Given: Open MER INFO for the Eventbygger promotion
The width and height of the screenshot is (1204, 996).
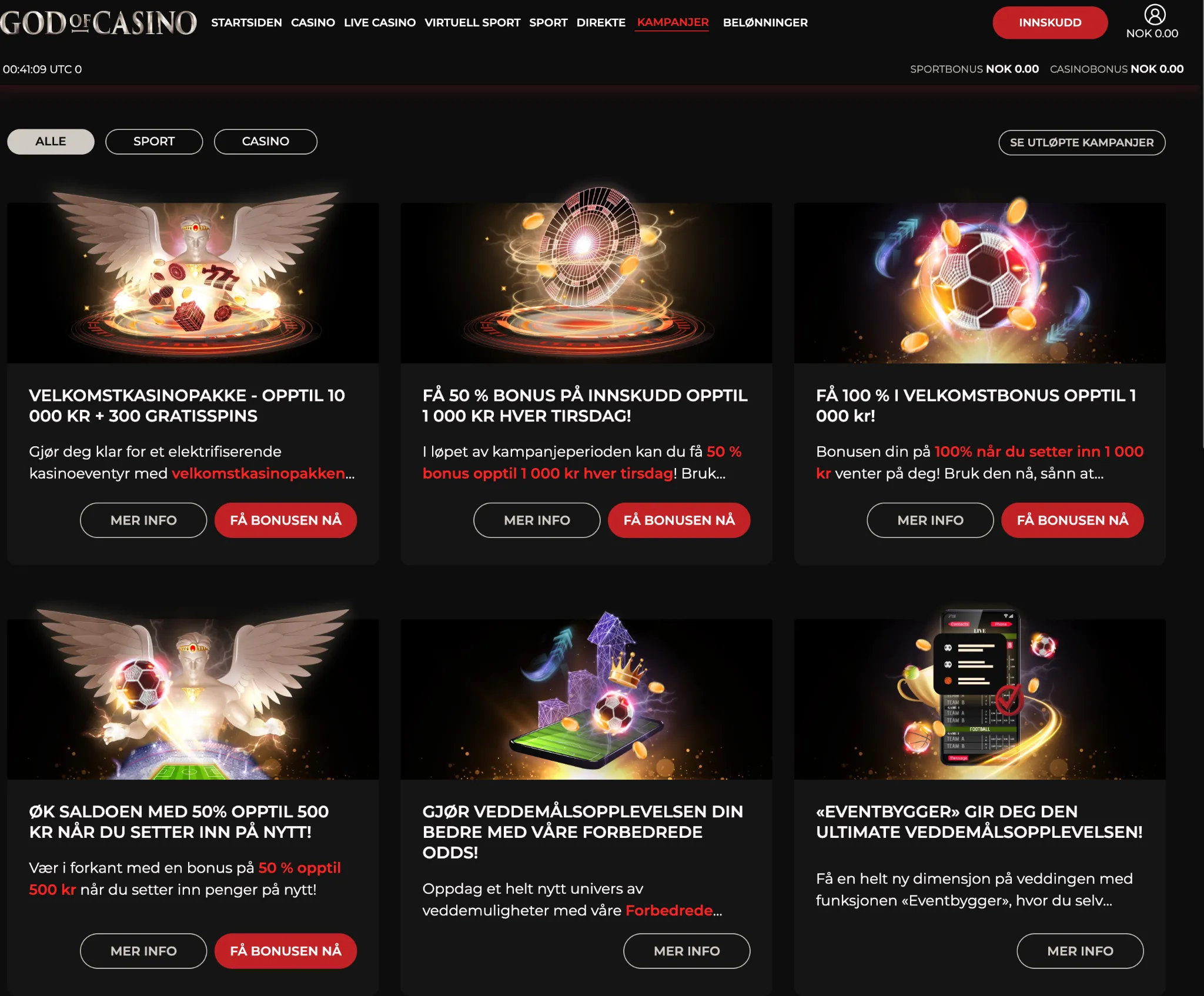Looking at the screenshot, I should point(1080,951).
